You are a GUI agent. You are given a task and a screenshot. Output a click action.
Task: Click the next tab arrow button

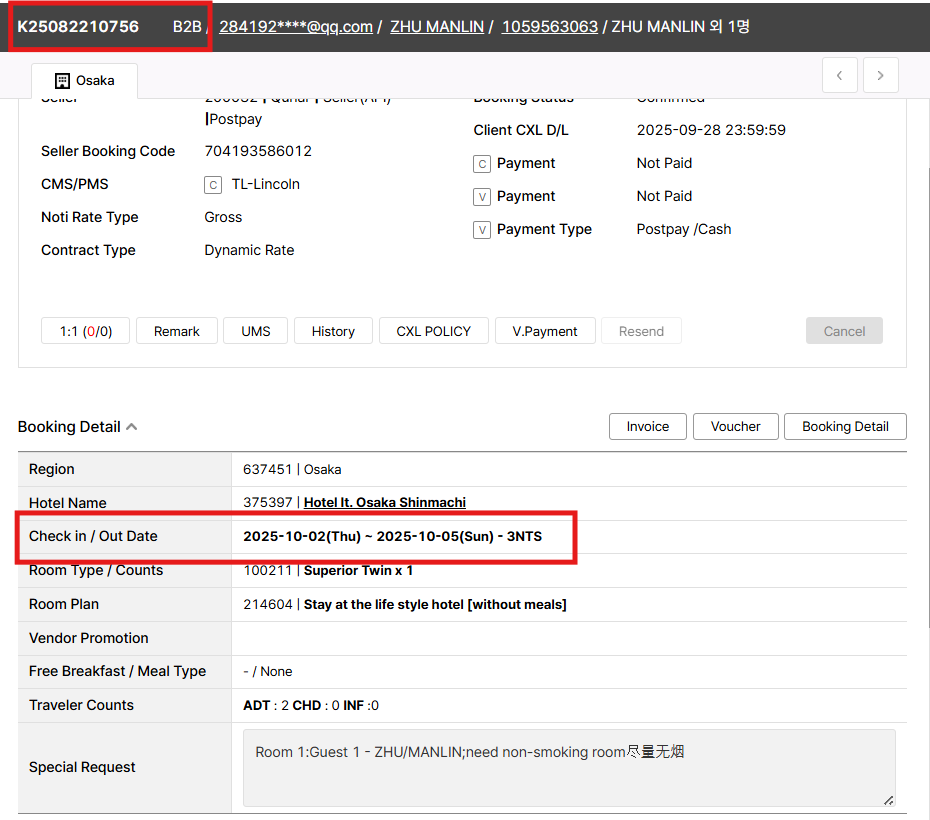pyautogui.click(x=880, y=75)
